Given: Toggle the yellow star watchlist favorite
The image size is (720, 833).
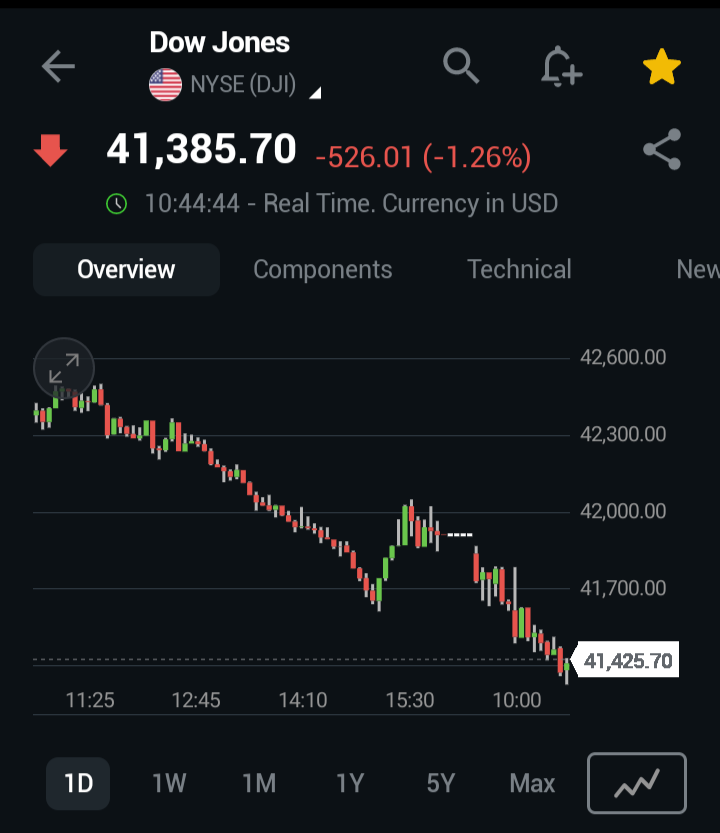Looking at the screenshot, I should click(x=662, y=67).
